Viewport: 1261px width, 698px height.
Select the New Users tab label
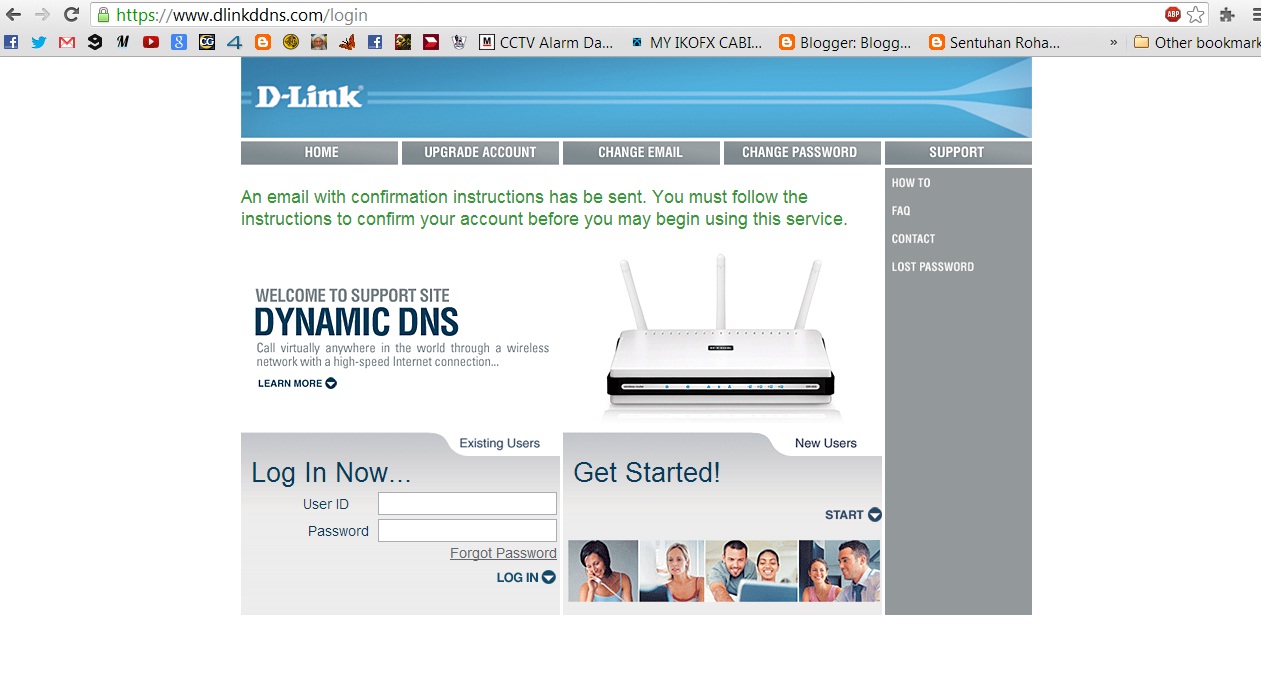(x=825, y=443)
